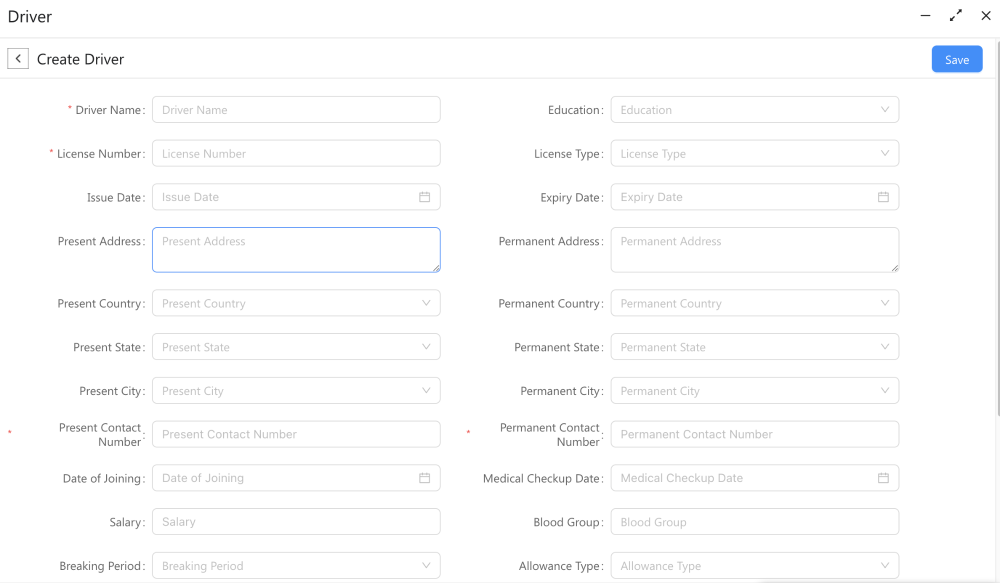
Task: Click the Date of Joining calendar icon
Action: (424, 478)
